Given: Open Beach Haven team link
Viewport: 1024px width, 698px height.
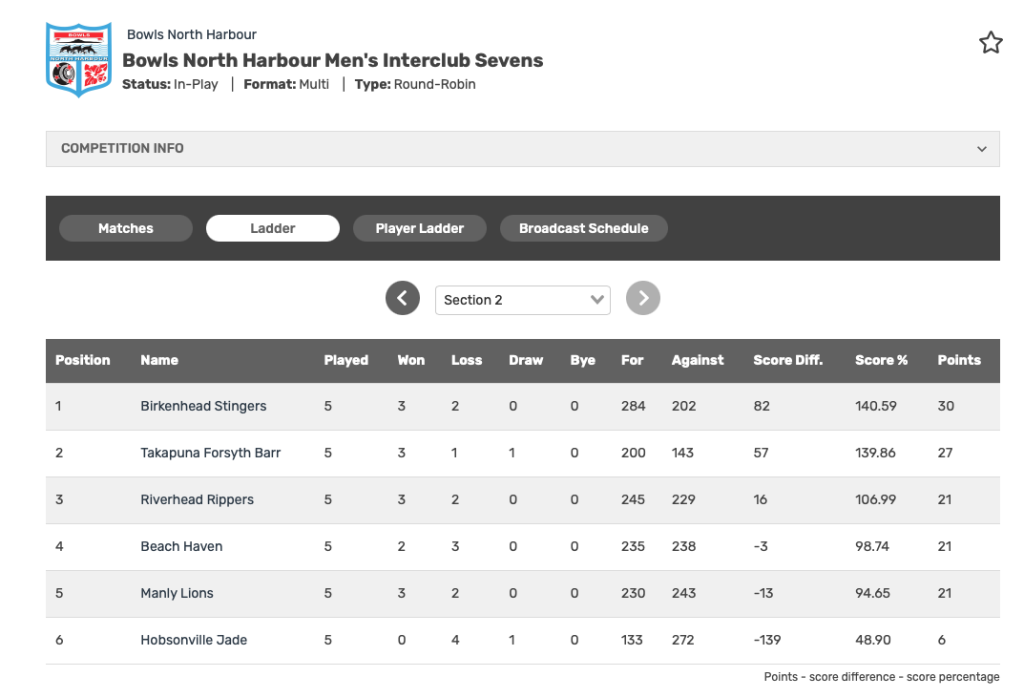Looking at the screenshot, I should click(182, 547).
